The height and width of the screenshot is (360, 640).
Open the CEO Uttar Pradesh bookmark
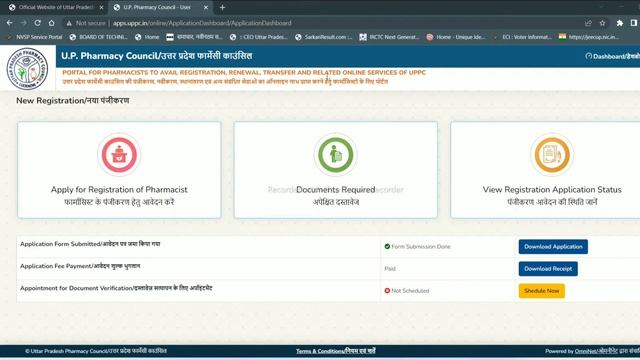259,37
